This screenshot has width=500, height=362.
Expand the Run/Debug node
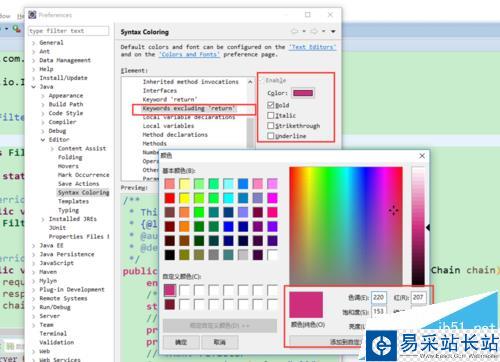click(x=34, y=307)
